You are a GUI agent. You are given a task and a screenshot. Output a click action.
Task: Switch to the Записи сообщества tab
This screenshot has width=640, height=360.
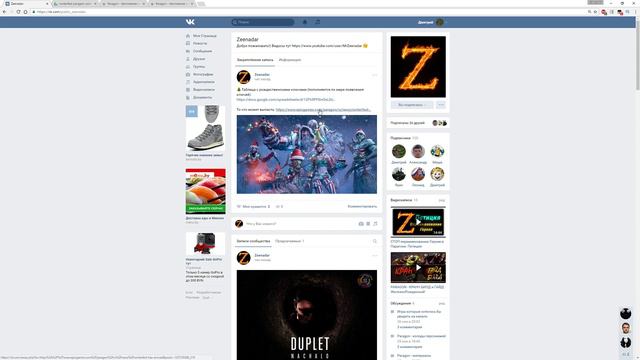click(253, 241)
